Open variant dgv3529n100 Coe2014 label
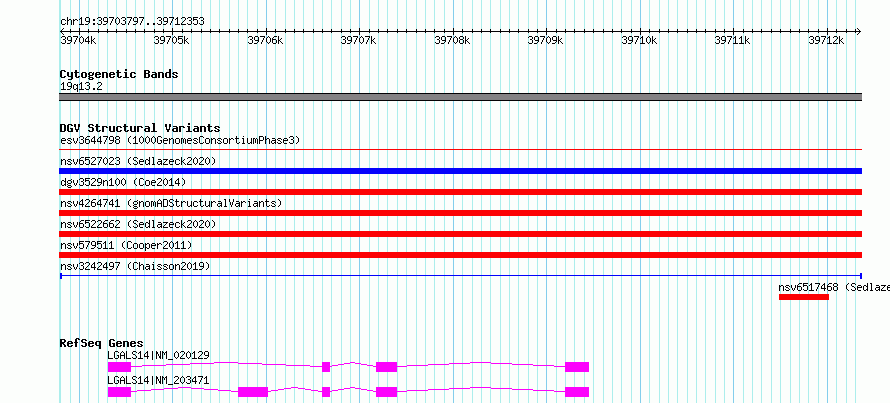The width and height of the screenshot is (890, 403). point(123,182)
